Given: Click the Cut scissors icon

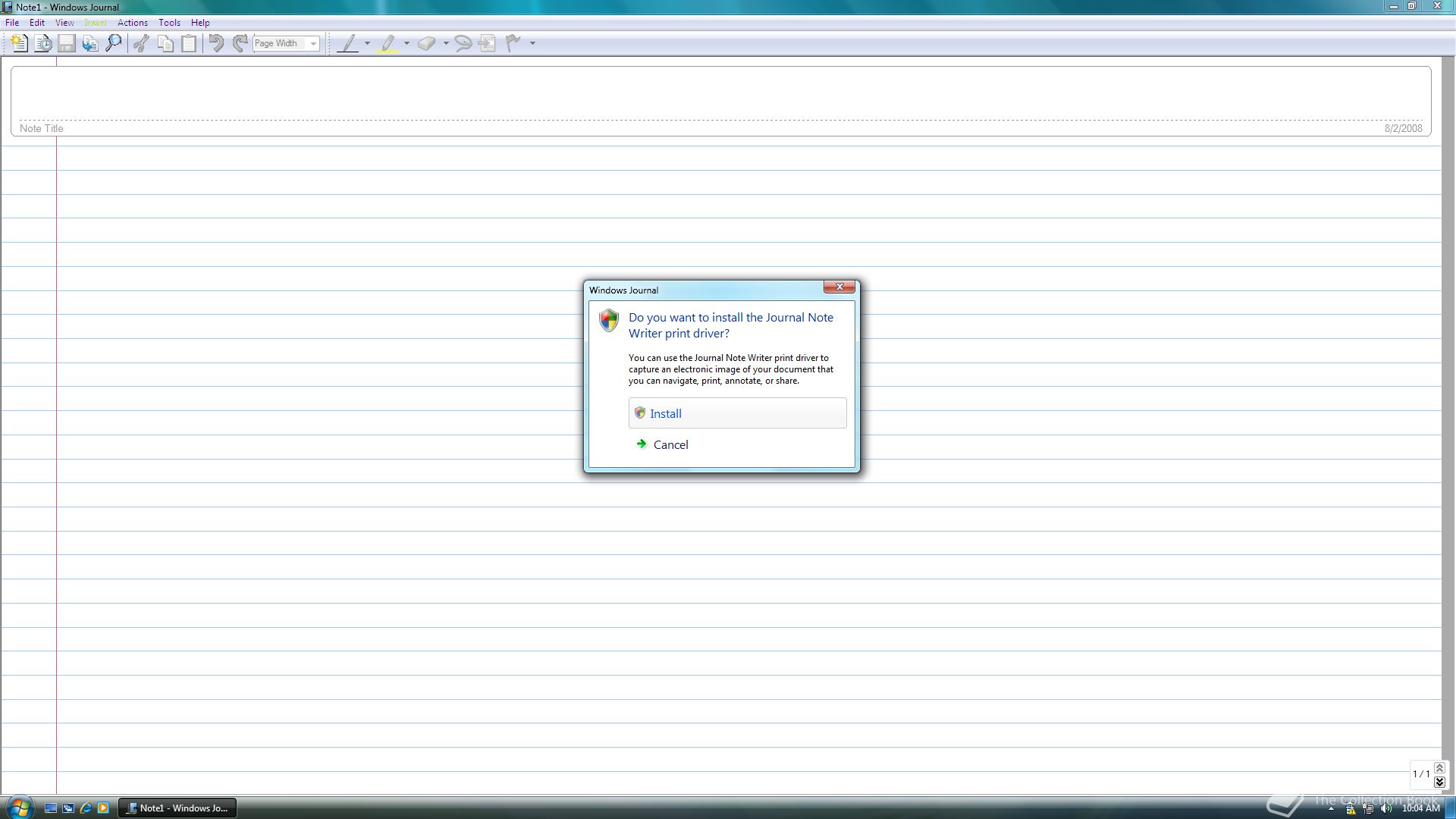Looking at the screenshot, I should click(x=141, y=43).
